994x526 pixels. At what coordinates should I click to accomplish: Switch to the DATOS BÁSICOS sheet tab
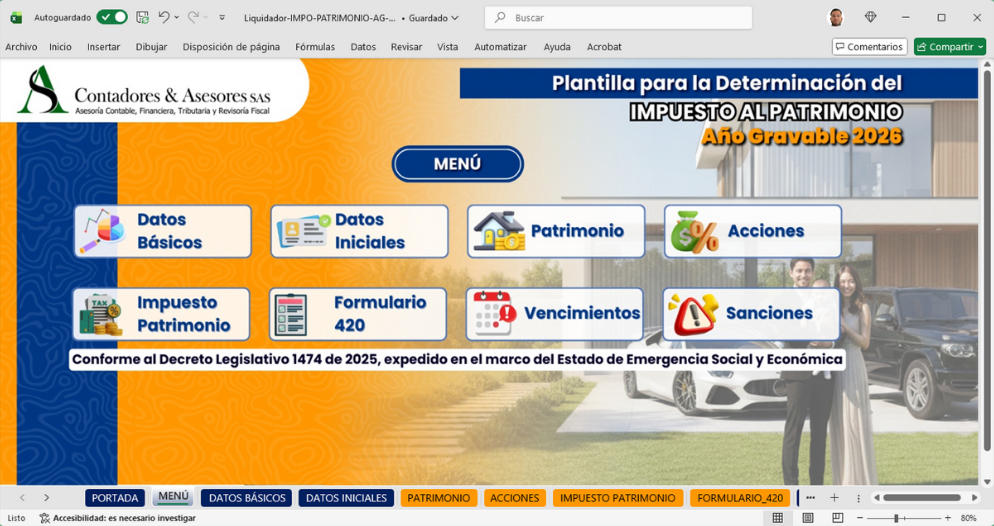click(247, 498)
